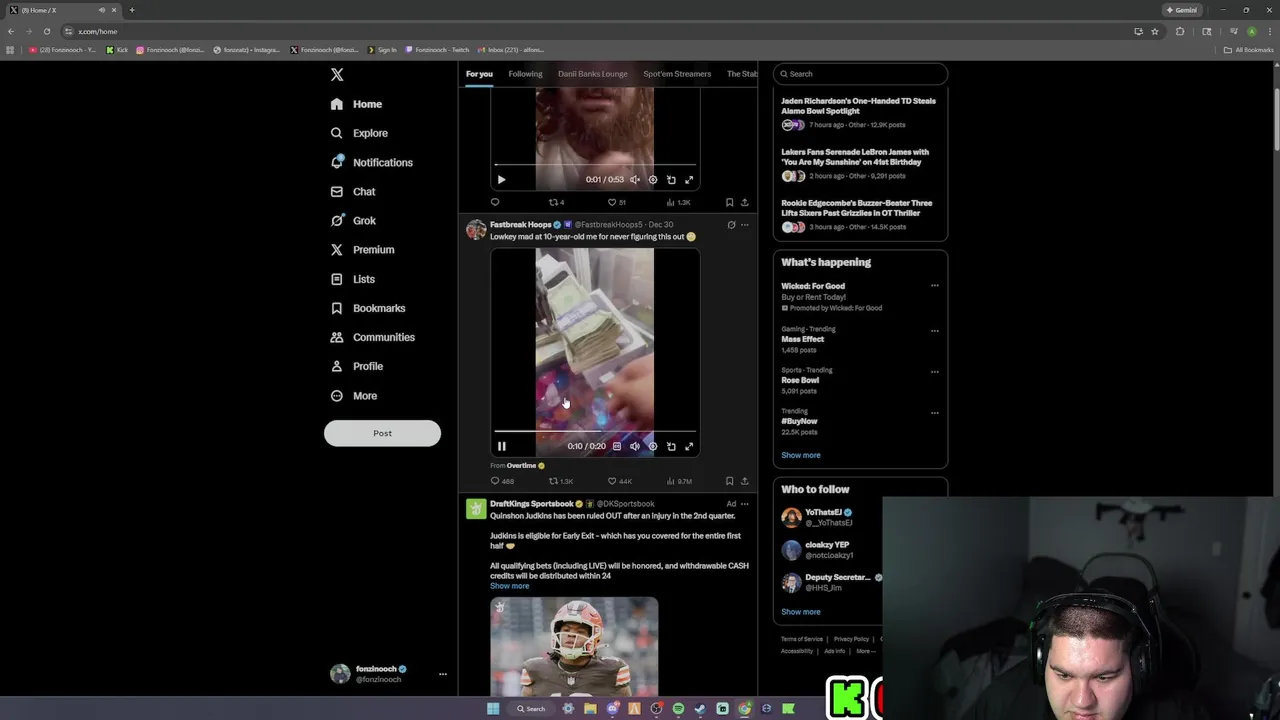Toggle captions on the 0:20 video
This screenshot has height=720, width=1280.
point(617,446)
